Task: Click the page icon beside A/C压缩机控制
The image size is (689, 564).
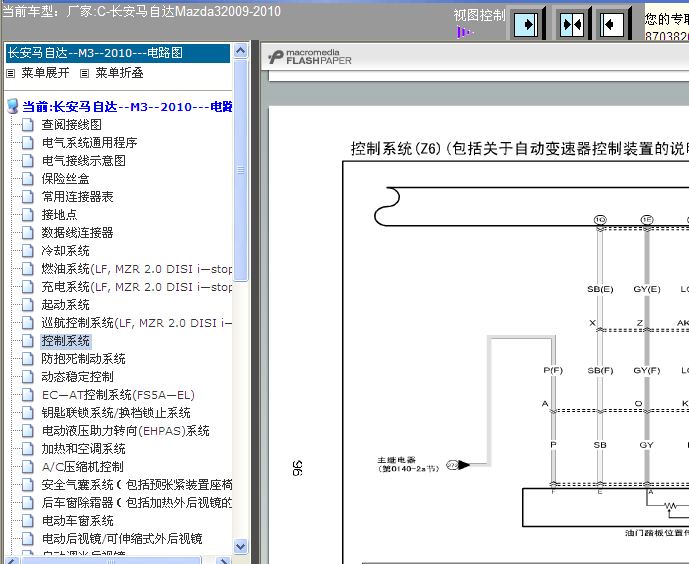Action: pos(28,467)
